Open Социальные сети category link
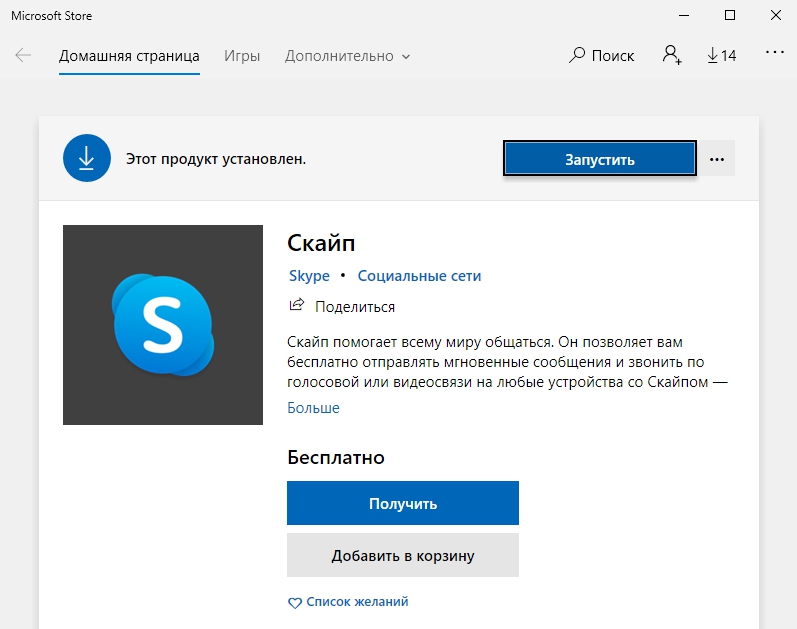The width and height of the screenshot is (797, 629). (x=419, y=276)
